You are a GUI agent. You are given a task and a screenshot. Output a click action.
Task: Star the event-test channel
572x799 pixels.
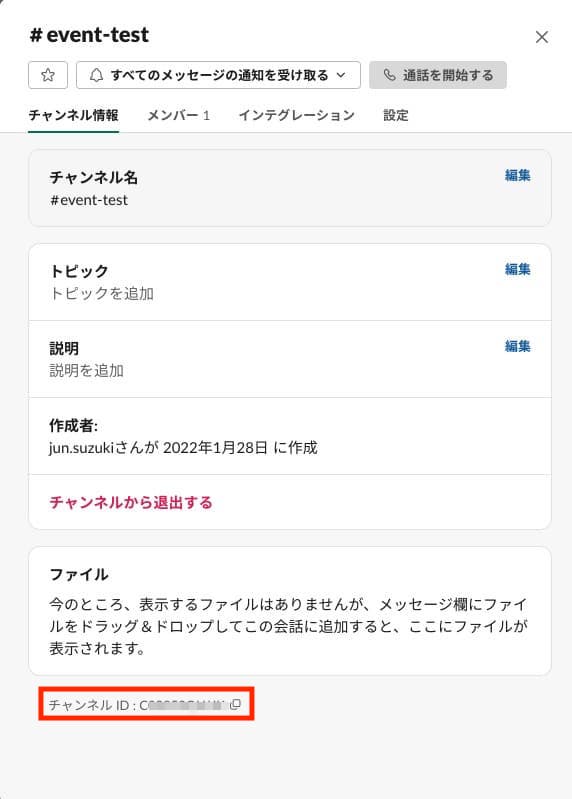48,75
